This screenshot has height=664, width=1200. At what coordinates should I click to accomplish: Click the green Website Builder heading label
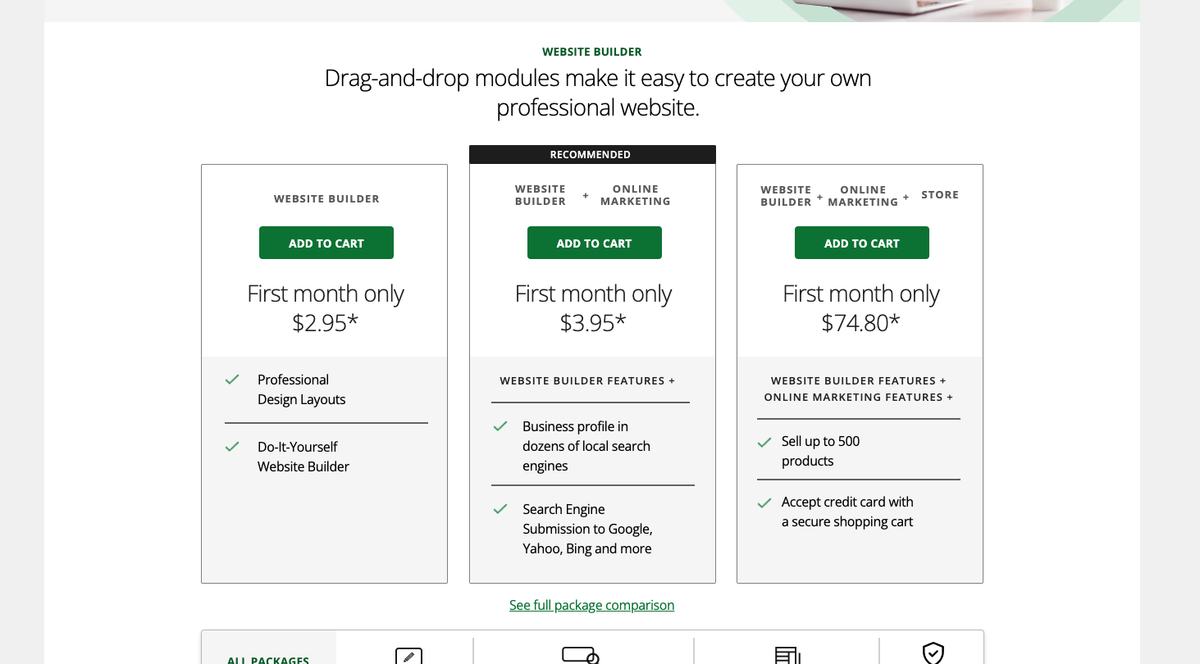591,51
